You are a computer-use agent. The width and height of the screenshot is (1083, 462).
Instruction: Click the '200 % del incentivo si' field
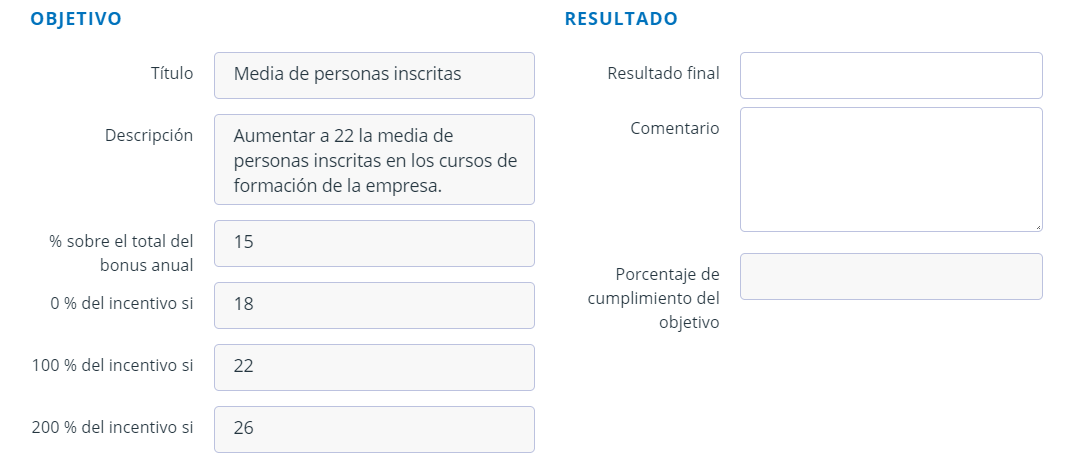click(374, 429)
